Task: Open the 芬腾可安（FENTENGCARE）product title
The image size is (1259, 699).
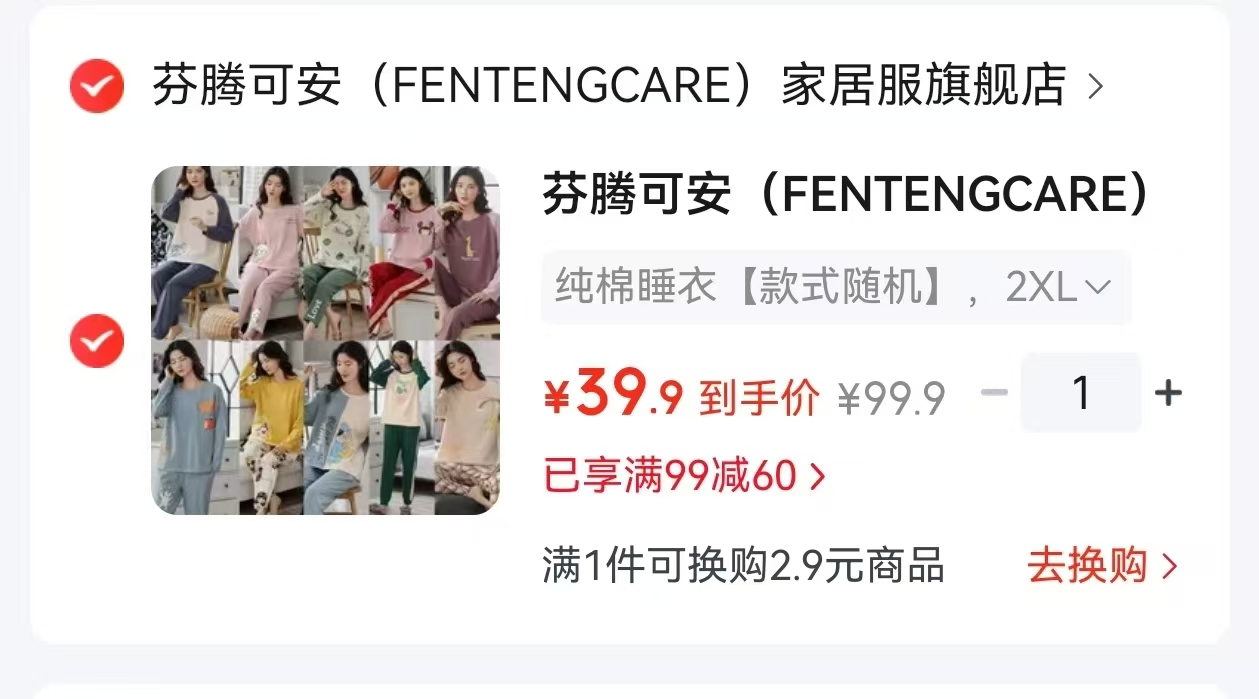Action: coord(846,194)
